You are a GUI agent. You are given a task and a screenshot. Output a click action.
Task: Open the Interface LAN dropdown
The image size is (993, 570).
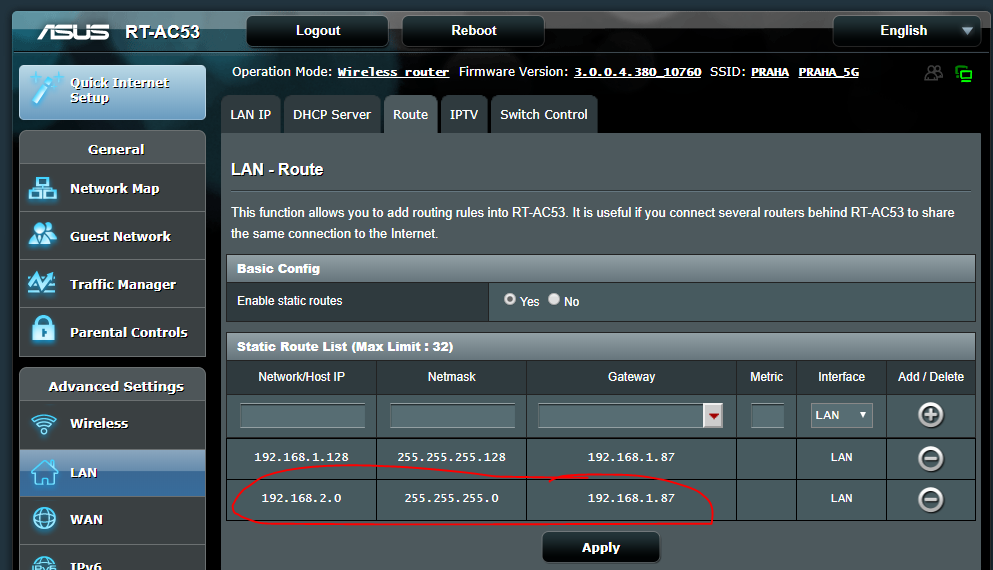(x=842, y=415)
